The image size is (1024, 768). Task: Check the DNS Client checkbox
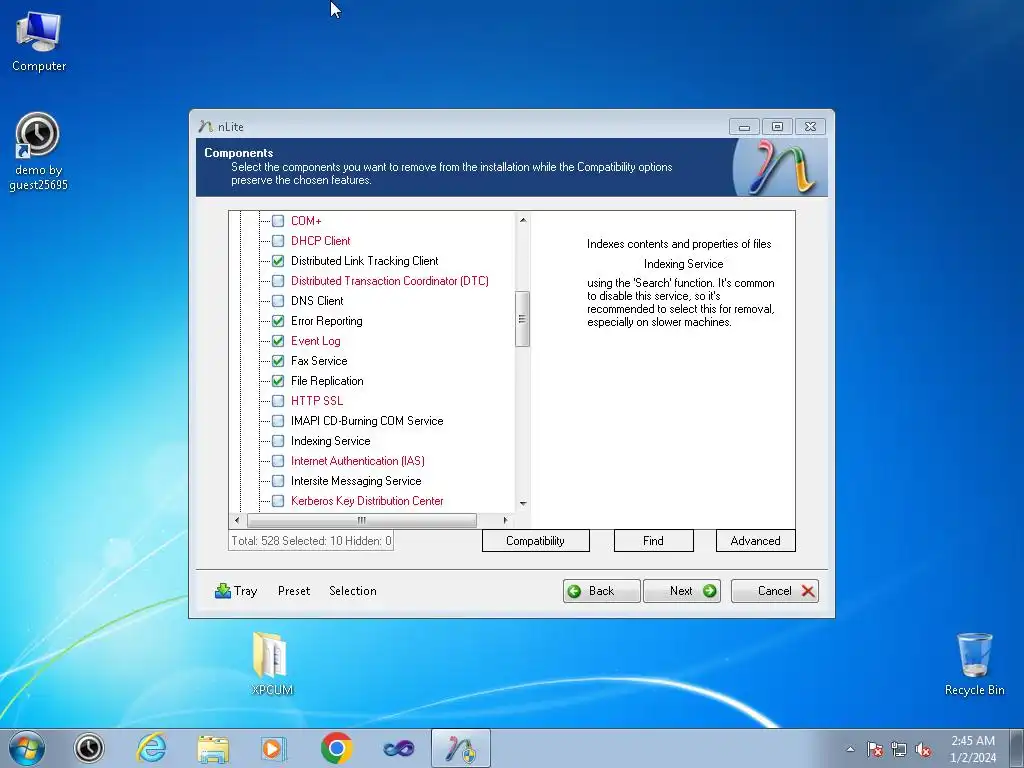[278, 301]
